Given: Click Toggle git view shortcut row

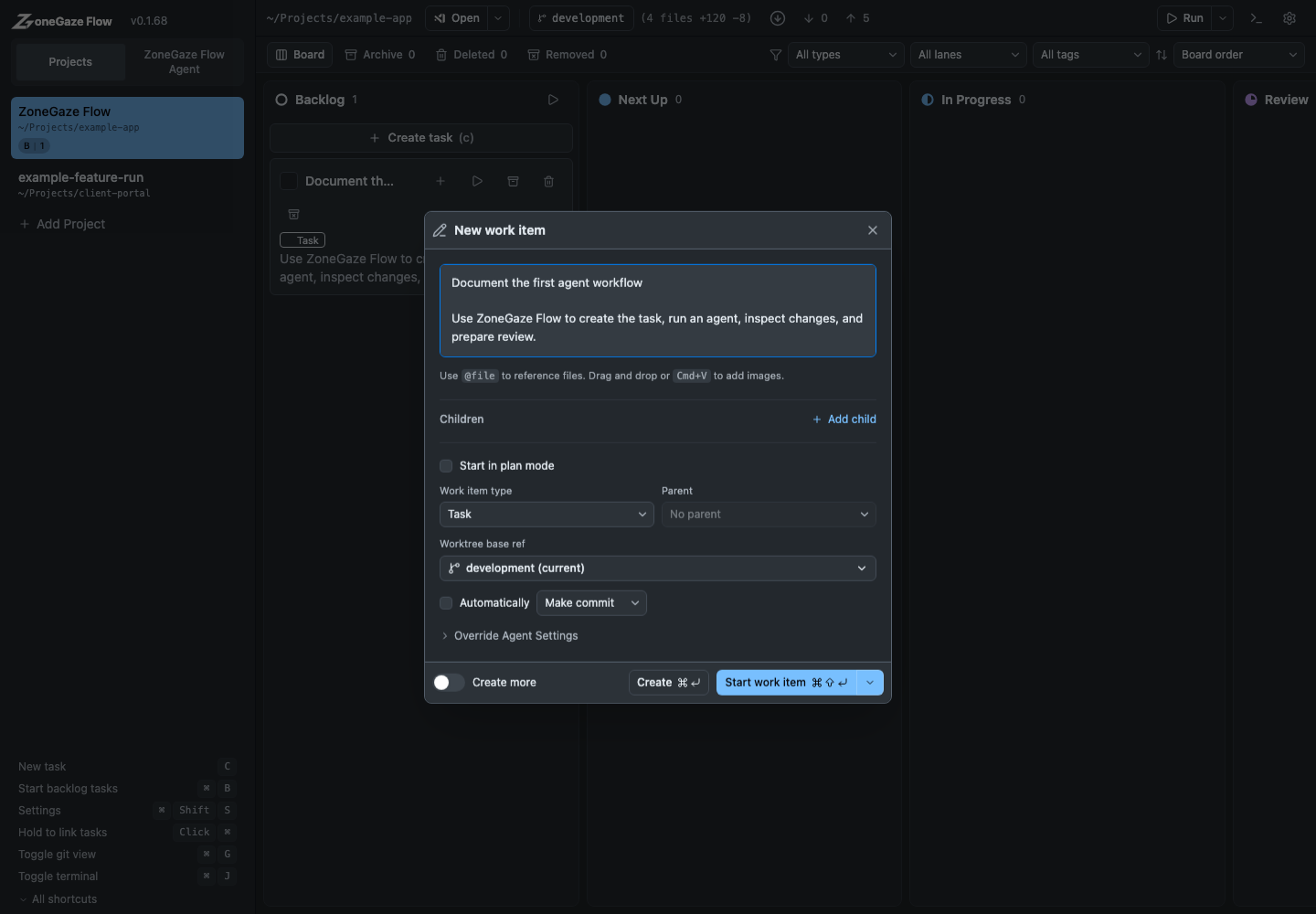Looking at the screenshot, I should pyautogui.click(x=126, y=855).
